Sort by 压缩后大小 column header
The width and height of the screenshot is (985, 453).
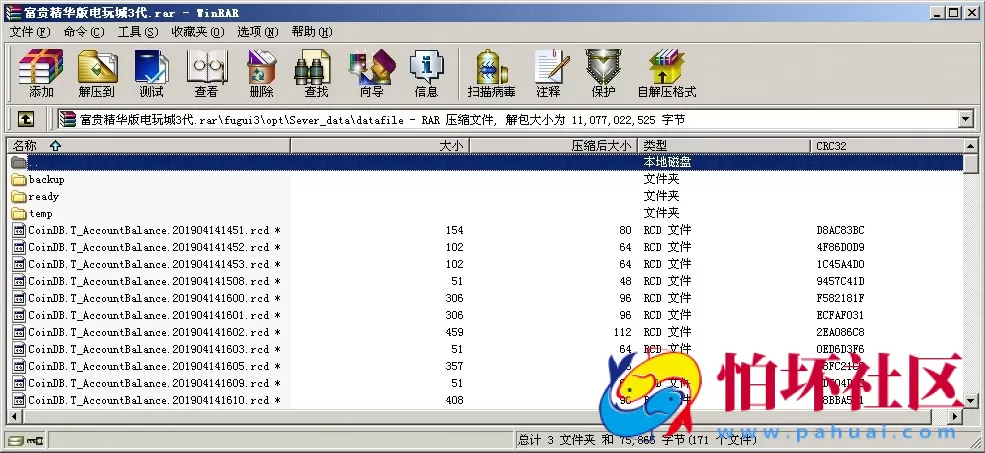pos(553,146)
